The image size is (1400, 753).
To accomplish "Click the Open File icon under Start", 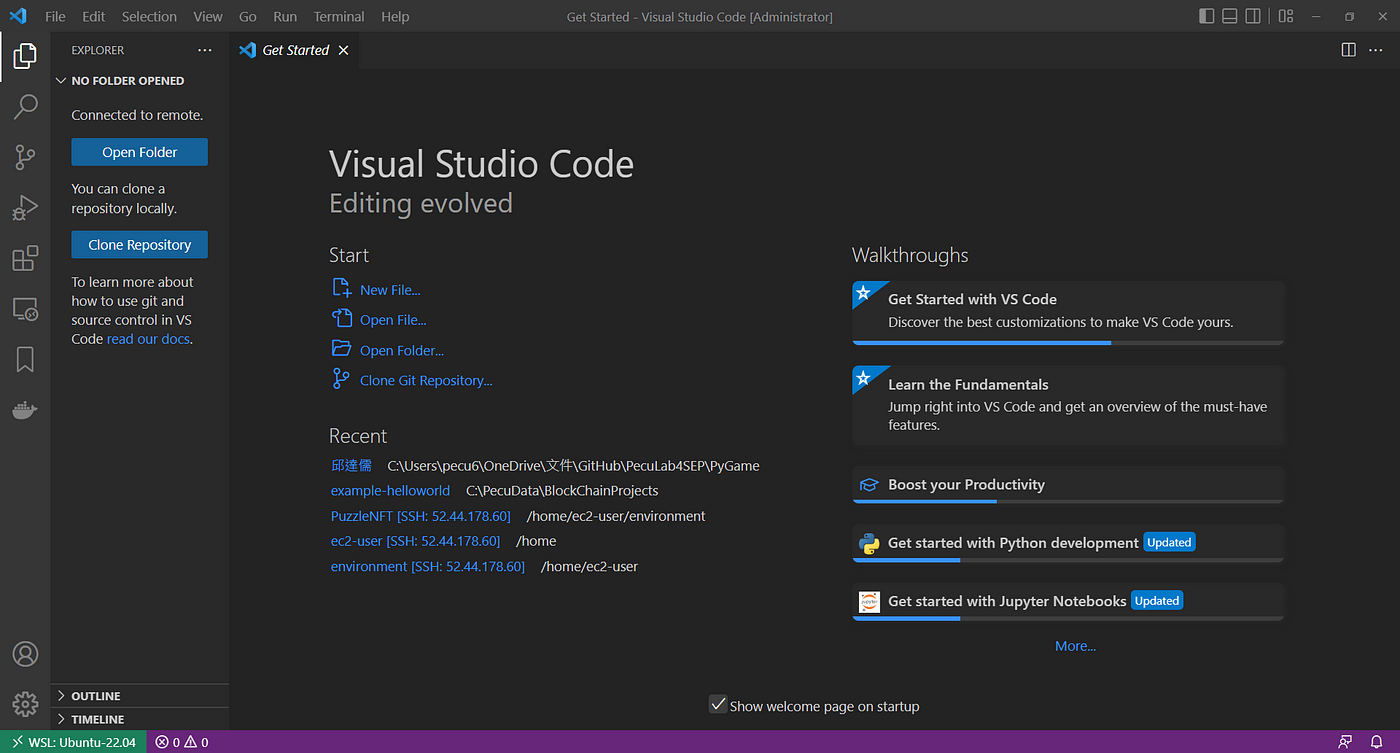I will pyautogui.click(x=341, y=318).
